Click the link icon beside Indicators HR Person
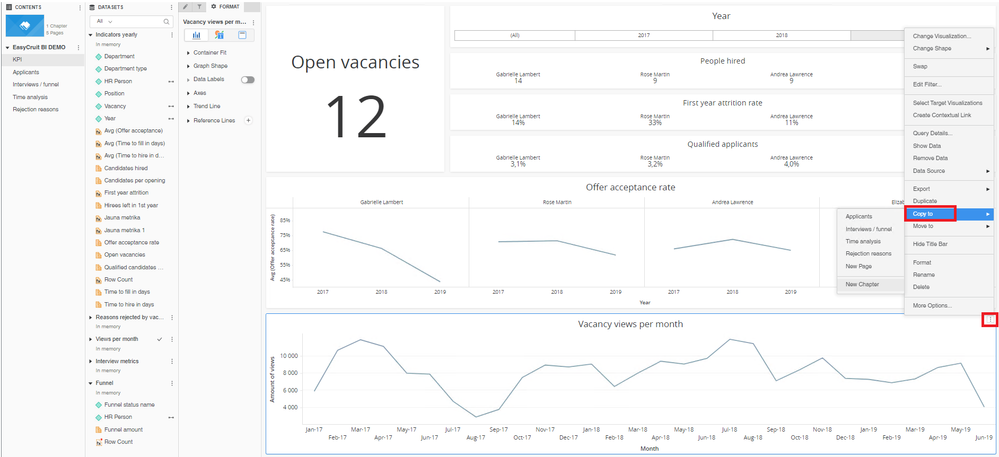Image resolution: width=999 pixels, height=457 pixels. [x=171, y=82]
